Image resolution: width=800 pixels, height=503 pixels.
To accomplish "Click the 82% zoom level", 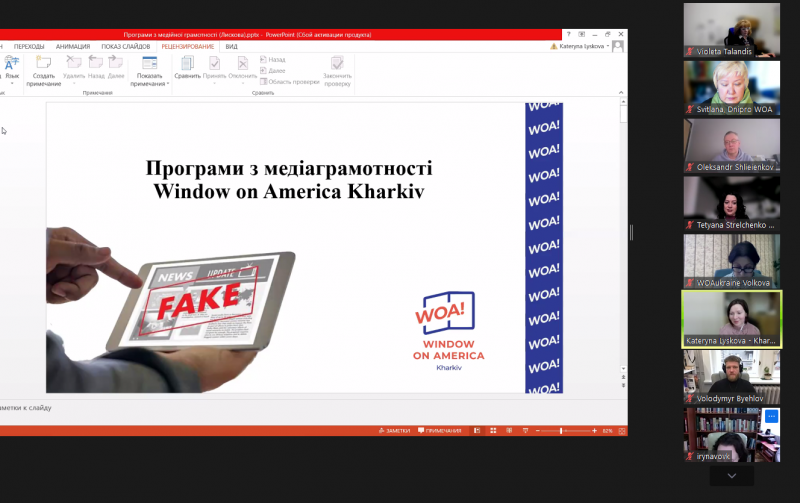I will (607, 431).
